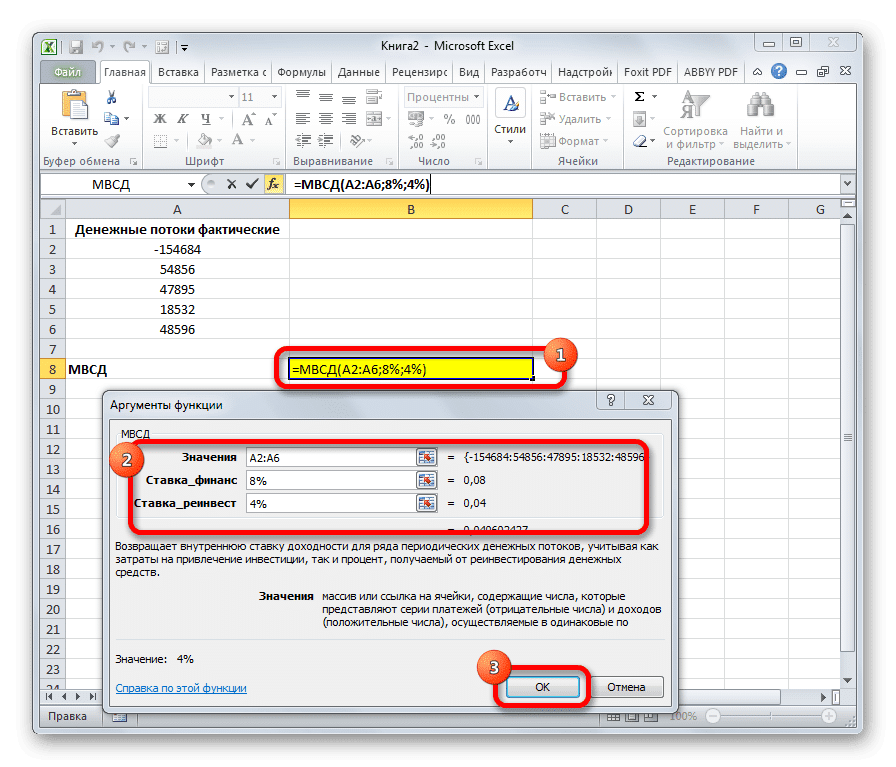Click OK in function arguments dialog
Viewport: 896px width, 767px height.
click(x=542, y=687)
